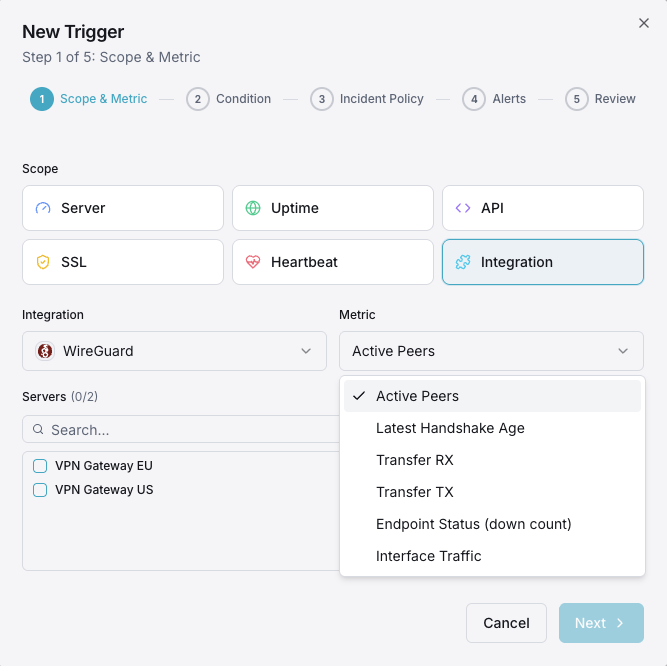
Task: Click the Server gauge icon
Action: 43,208
